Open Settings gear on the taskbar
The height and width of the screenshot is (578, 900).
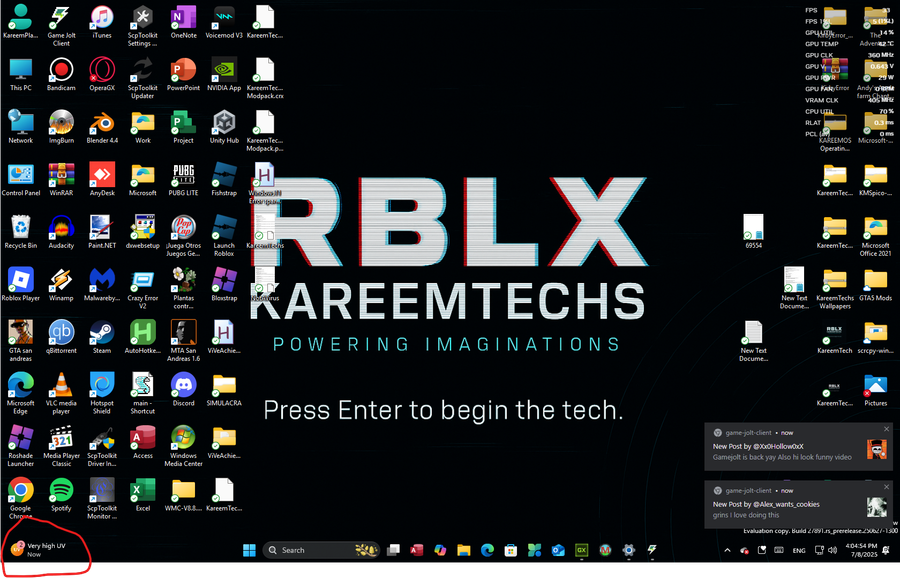click(629, 550)
